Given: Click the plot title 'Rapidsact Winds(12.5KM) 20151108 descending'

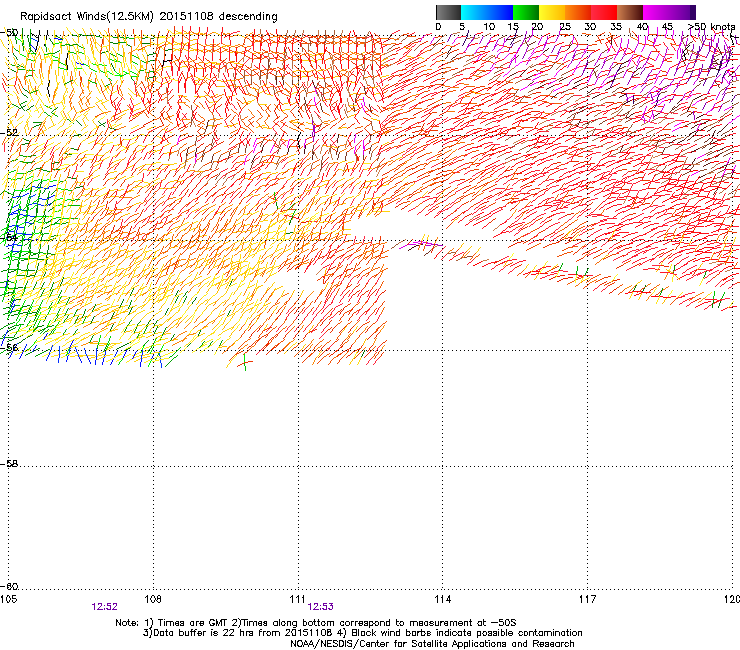Looking at the screenshot, I should (x=149, y=17).
